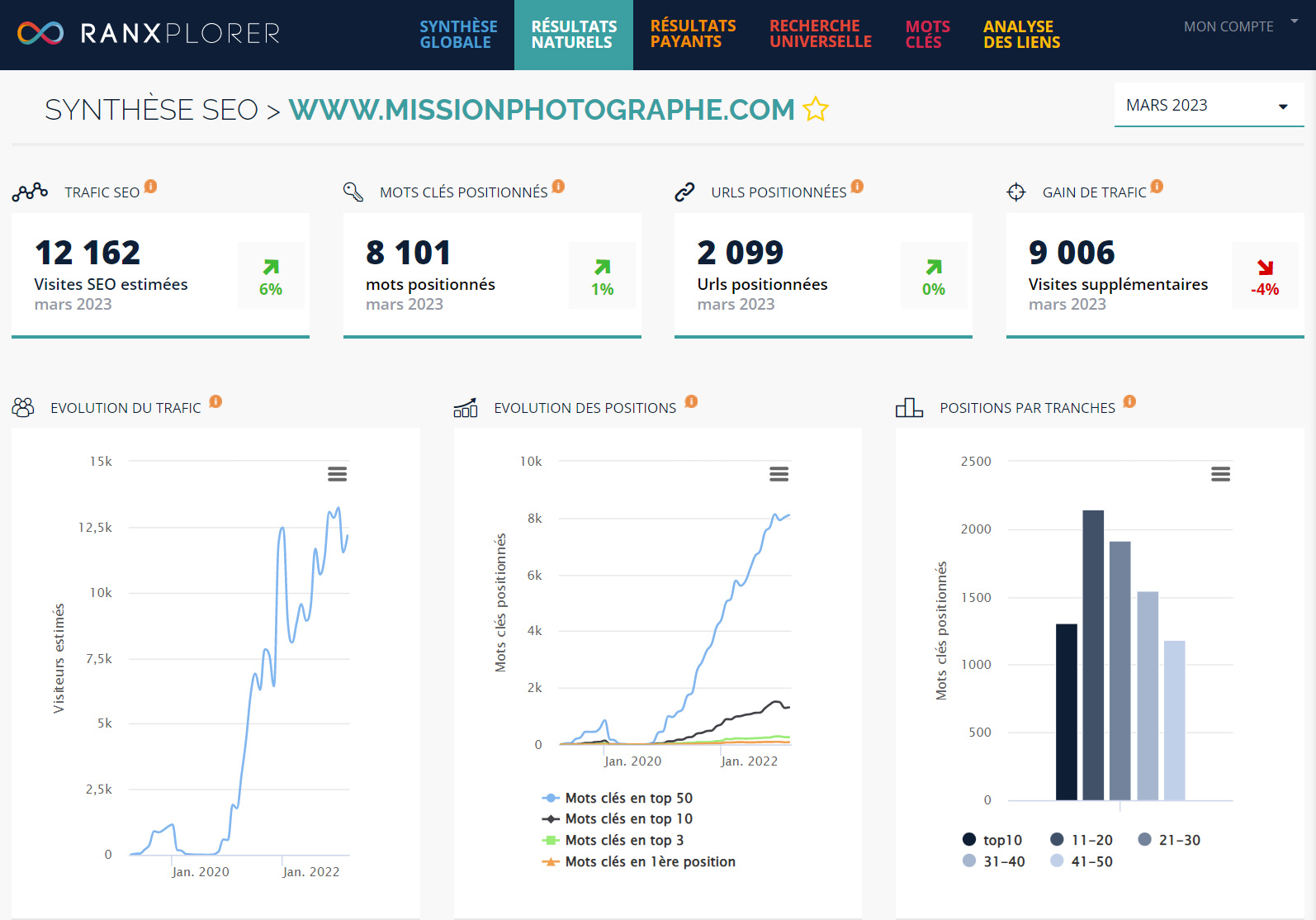Viewport: 1316px width, 920px height.
Task: Open info tooltip next to Evolution du trafic
Action: pyautogui.click(x=215, y=401)
